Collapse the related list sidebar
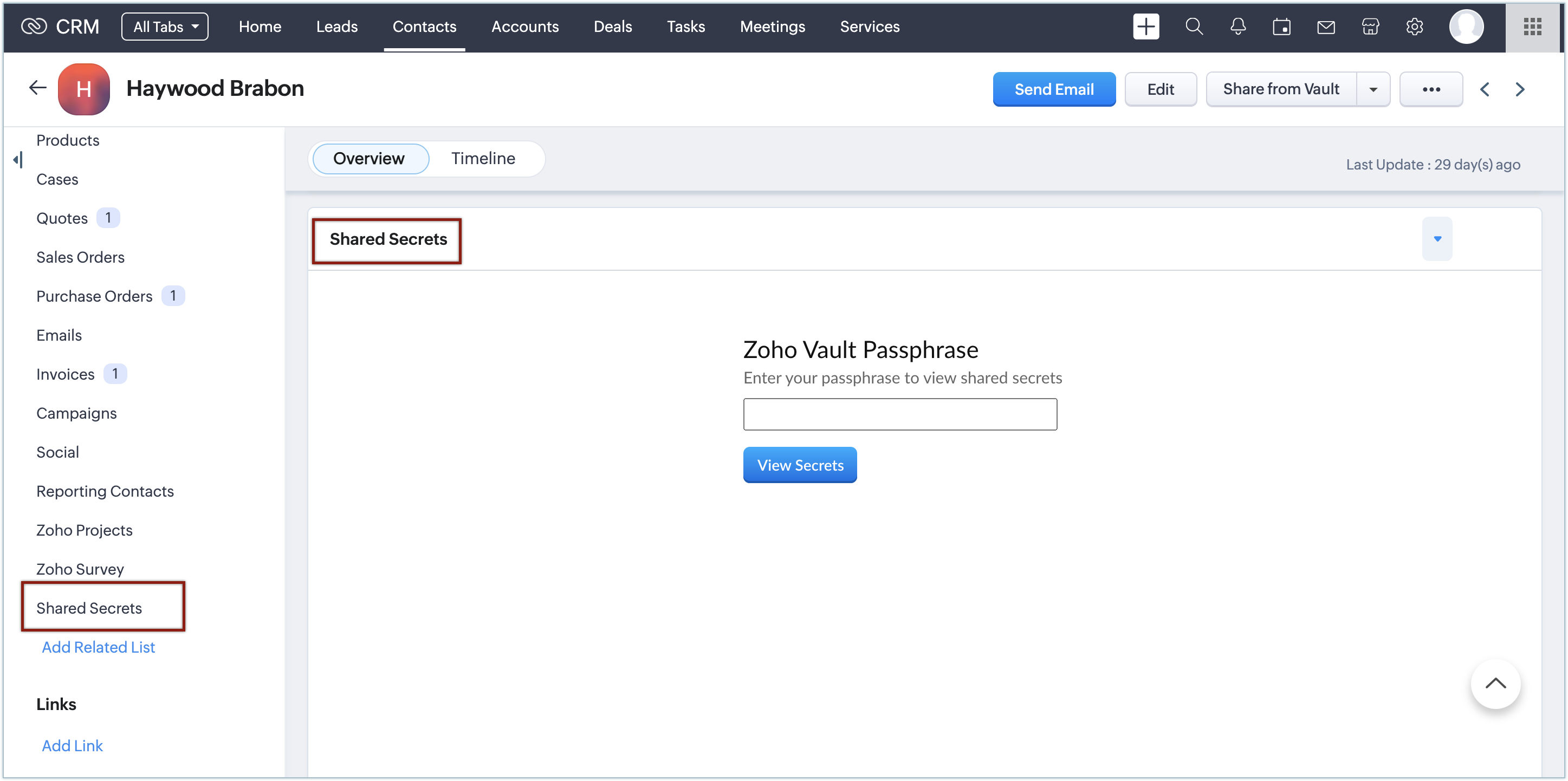 (18, 160)
